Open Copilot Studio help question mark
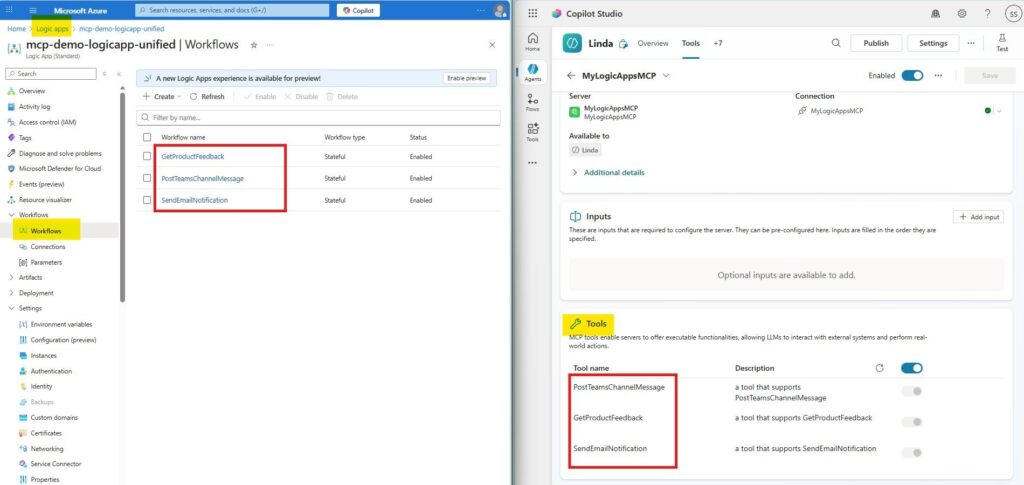 tap(987, 14)
